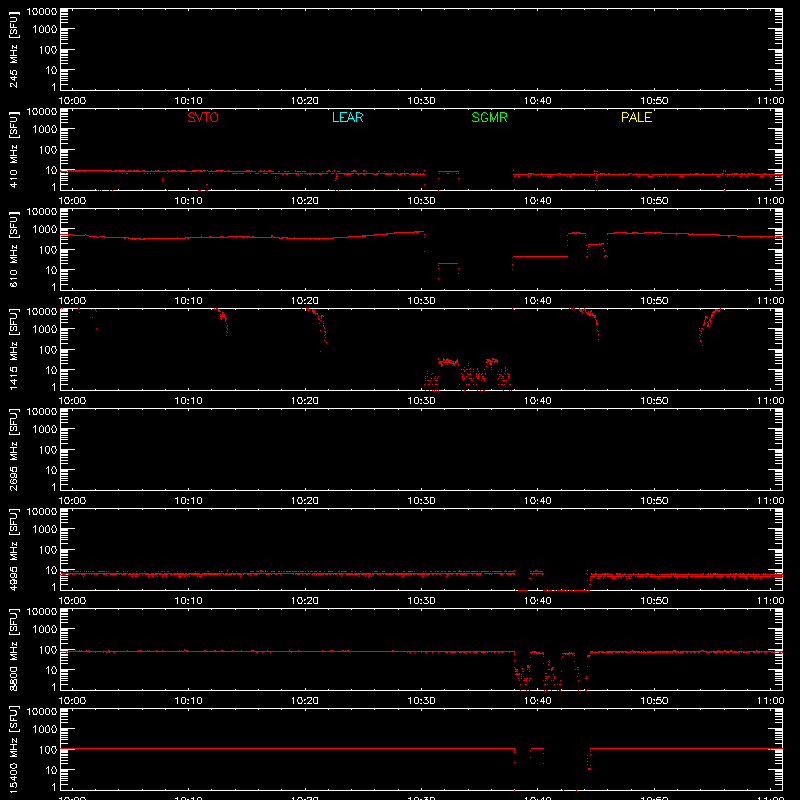Select the 2695 MHz [SFU] axis title
Image resolution: width=800 pixels, height=800 pixels.
coord(13,449)
